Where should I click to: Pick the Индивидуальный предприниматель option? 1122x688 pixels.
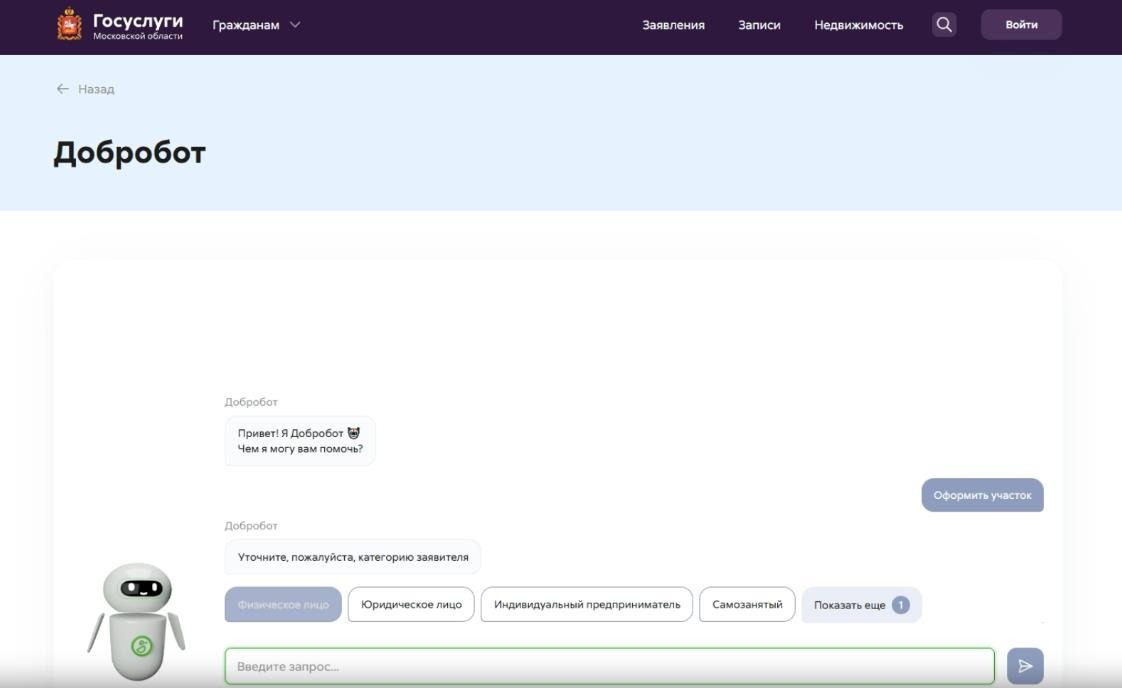click(586, 605)
